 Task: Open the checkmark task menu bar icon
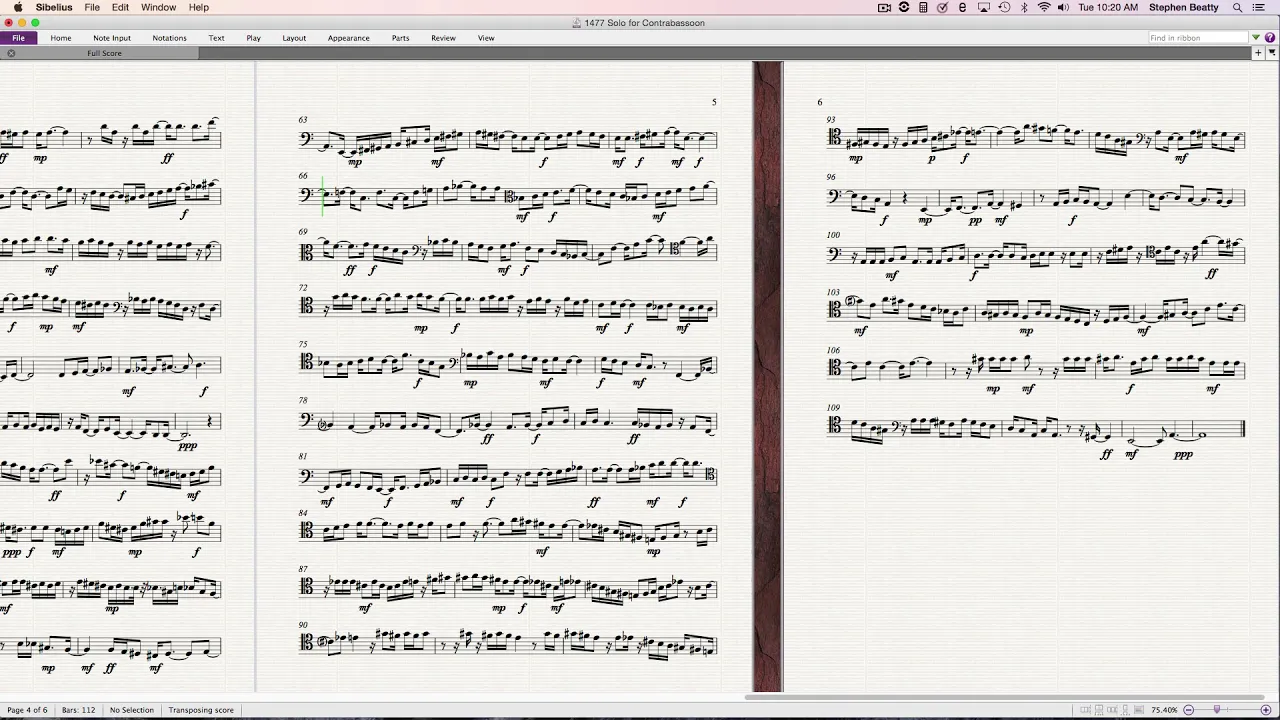[942, 7]
